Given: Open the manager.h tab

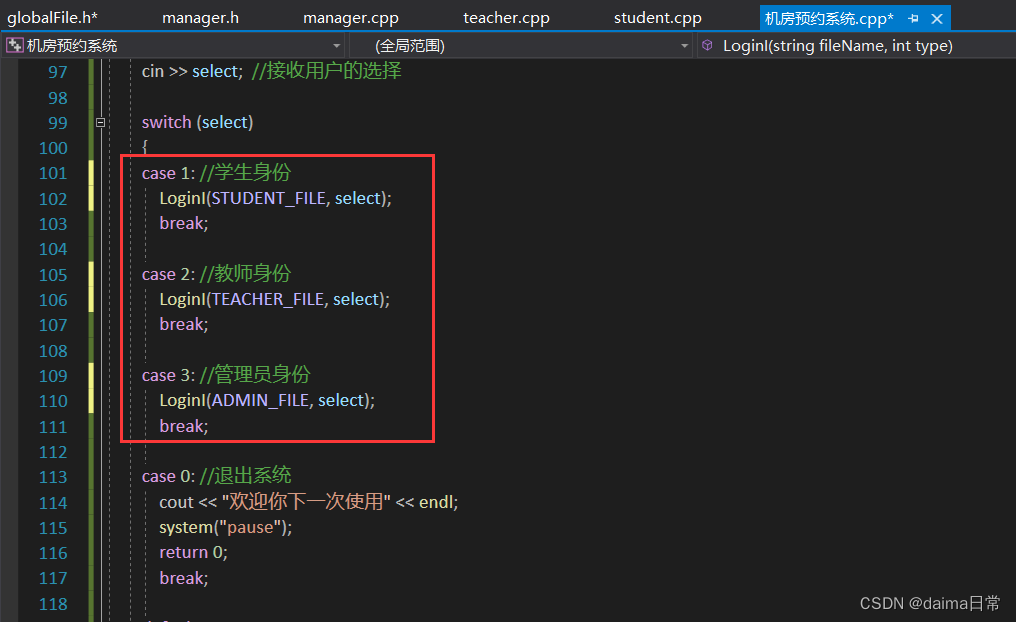Looking at the screenshot, I should pyautogui.click(x=200, y=17).
